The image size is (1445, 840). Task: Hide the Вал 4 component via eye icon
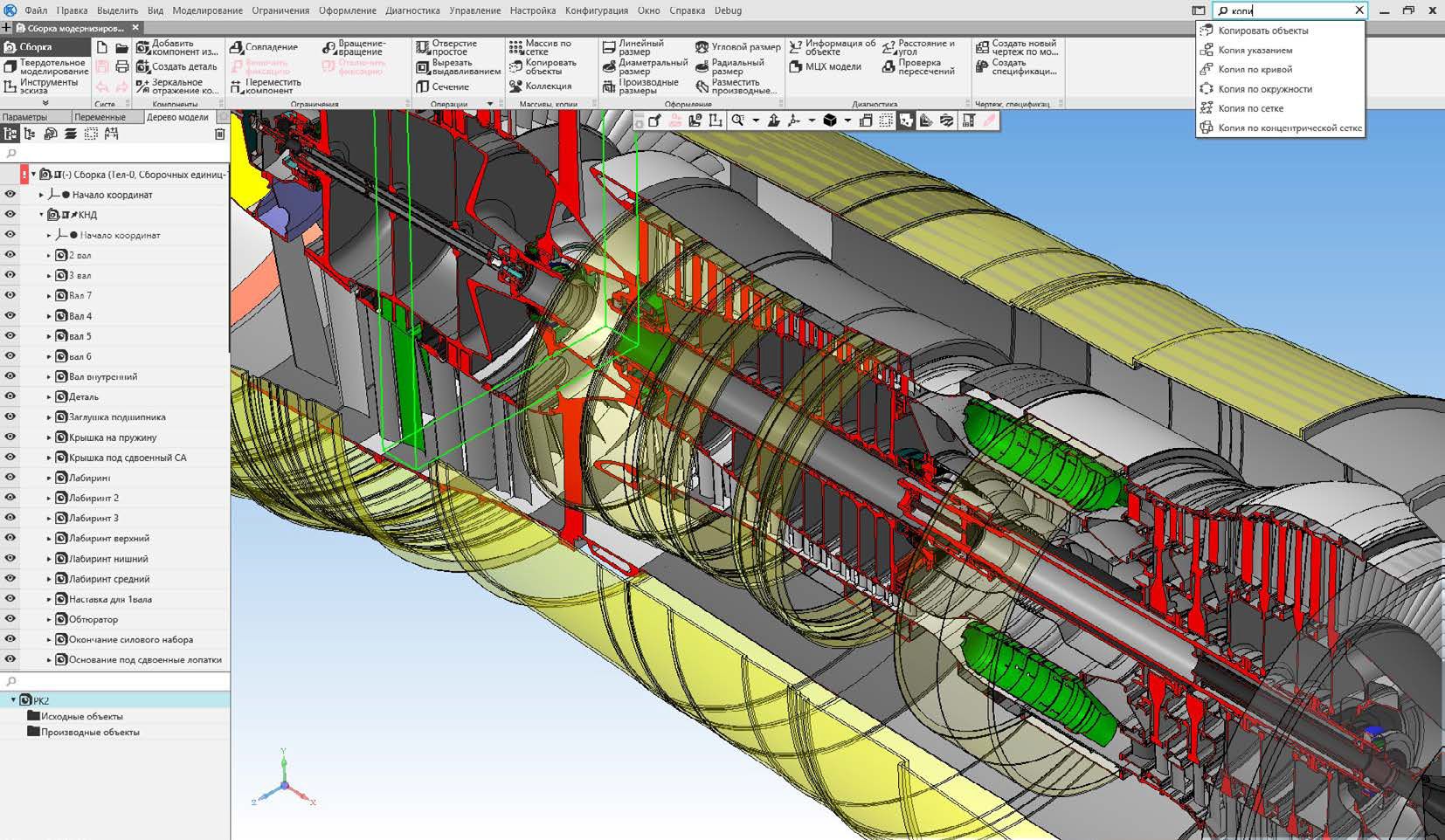pyautogui.click(x=10, y=316)
